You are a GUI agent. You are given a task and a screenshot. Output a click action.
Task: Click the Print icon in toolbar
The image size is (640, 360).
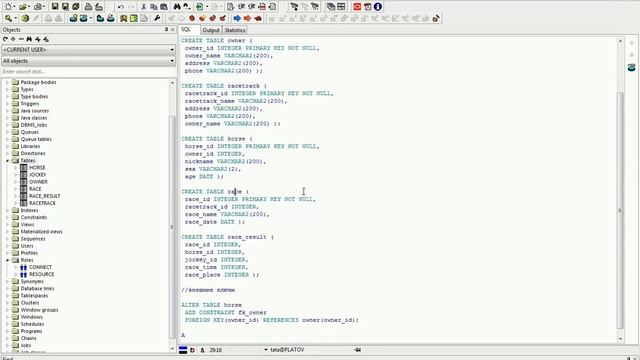click(88, 7)
